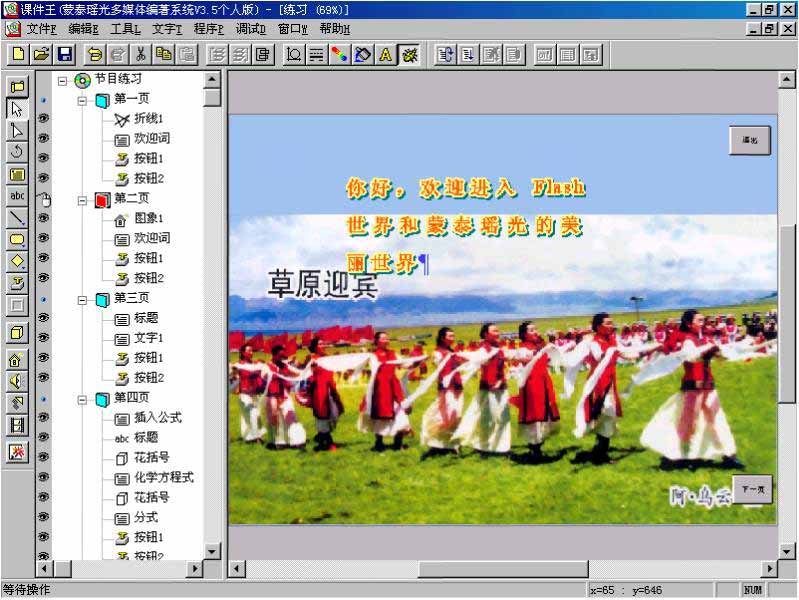Select the node edit arrow tool
This screenshot has height=600, width=799.
click(17, 131)
